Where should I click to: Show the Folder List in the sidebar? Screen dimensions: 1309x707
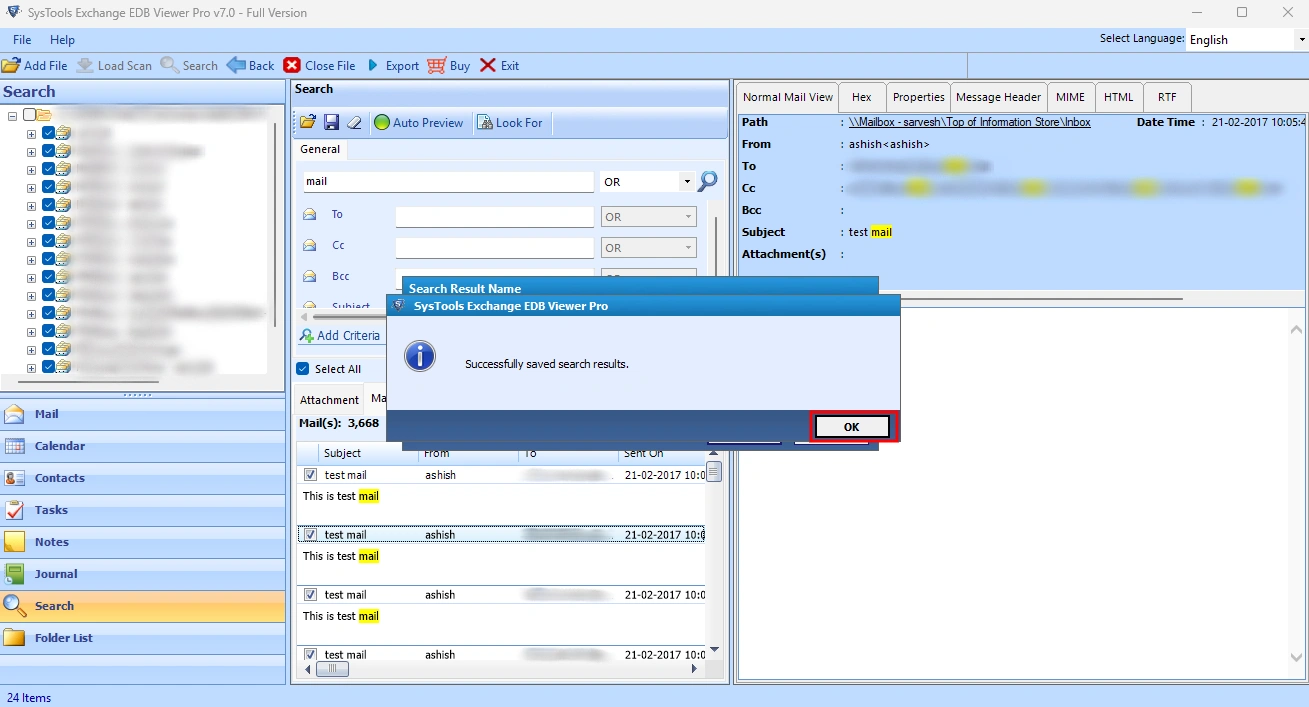tap(143, 638)
